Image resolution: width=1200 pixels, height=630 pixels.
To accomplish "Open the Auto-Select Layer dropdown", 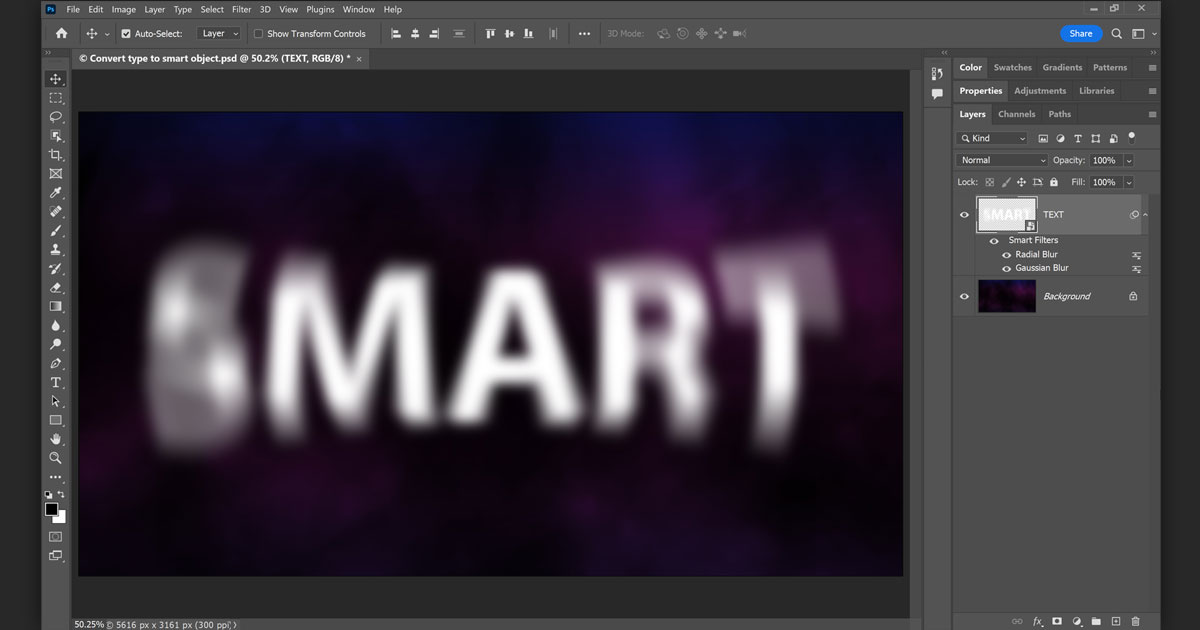I will point(219,34).
